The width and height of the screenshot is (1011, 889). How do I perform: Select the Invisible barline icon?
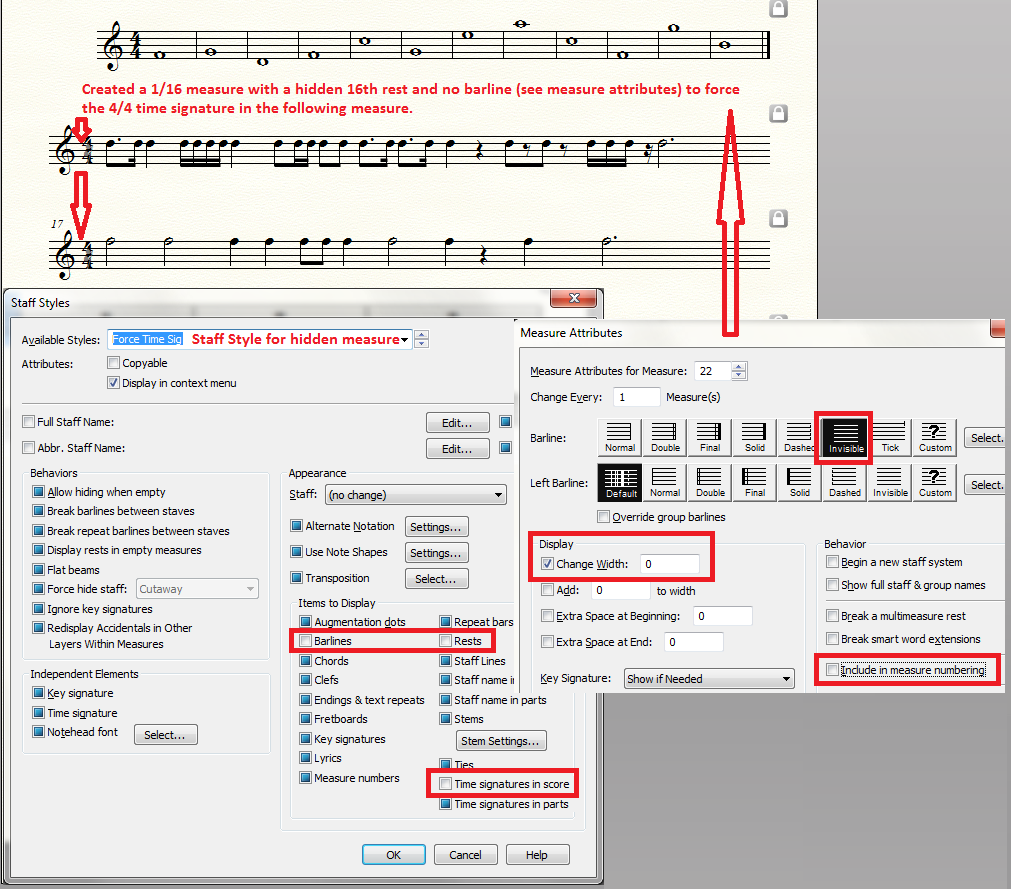[x=845, y=437]
